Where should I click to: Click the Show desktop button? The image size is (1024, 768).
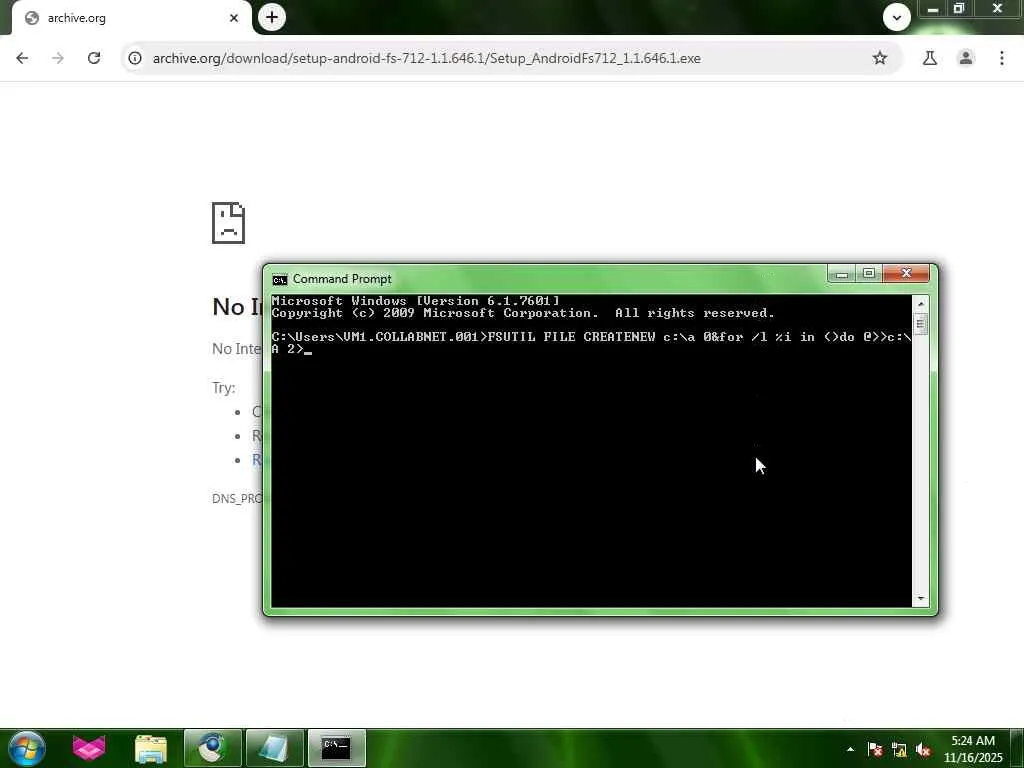[x=1017, y=748]
